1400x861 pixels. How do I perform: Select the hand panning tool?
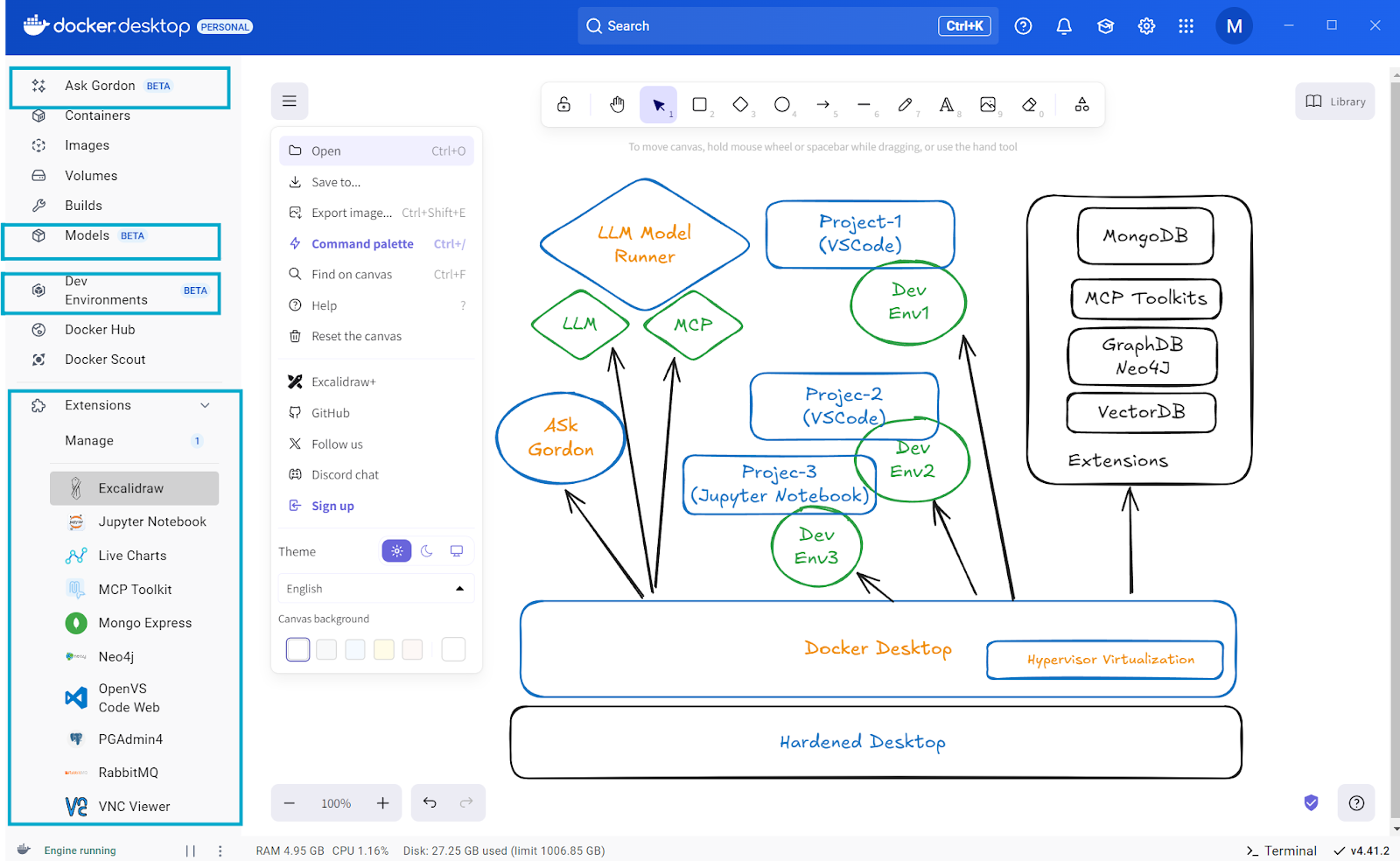pyautogui.click(x=617, y=105)
